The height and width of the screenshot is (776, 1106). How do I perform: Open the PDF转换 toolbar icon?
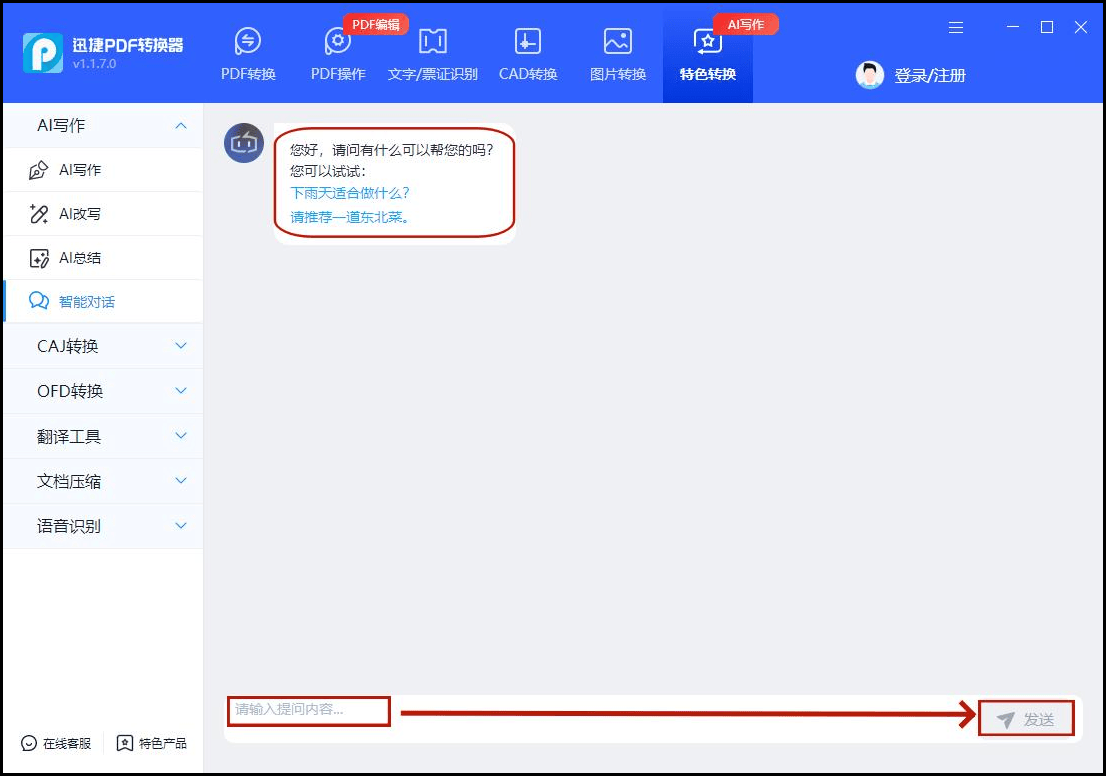coord(248,41)
